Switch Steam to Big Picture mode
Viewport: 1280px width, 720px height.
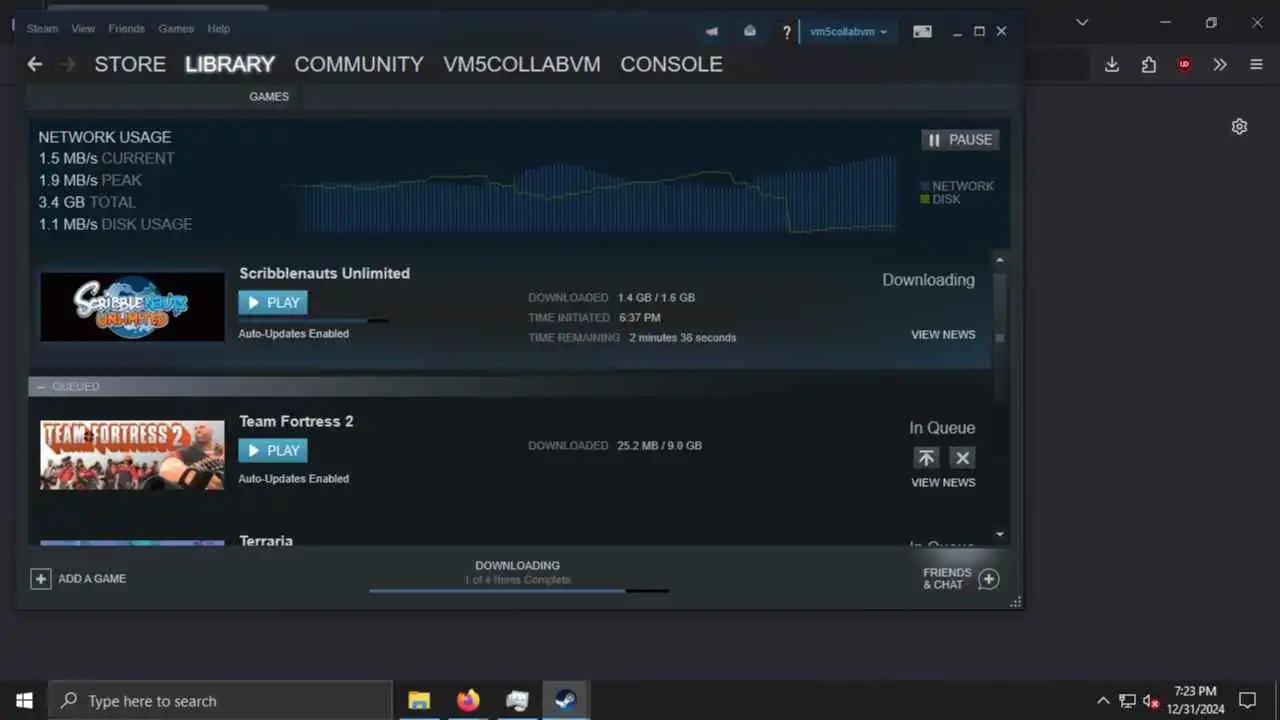(923, 31)
